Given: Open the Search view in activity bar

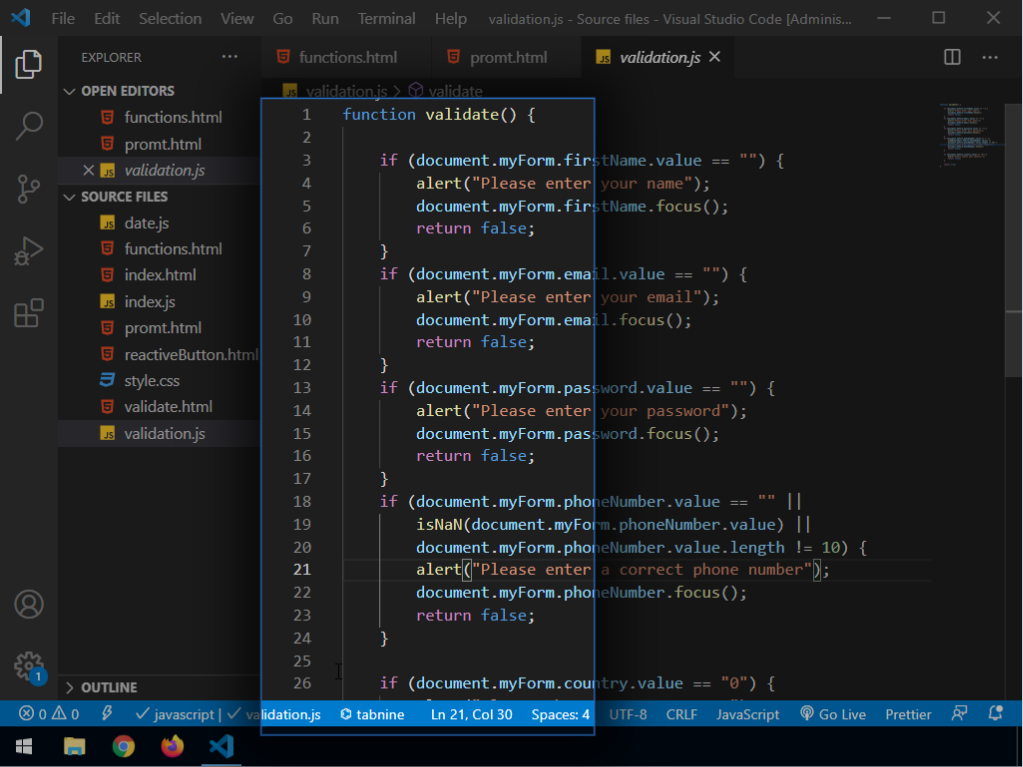Looking at the screenshot, I should click(x=28, y=126).
